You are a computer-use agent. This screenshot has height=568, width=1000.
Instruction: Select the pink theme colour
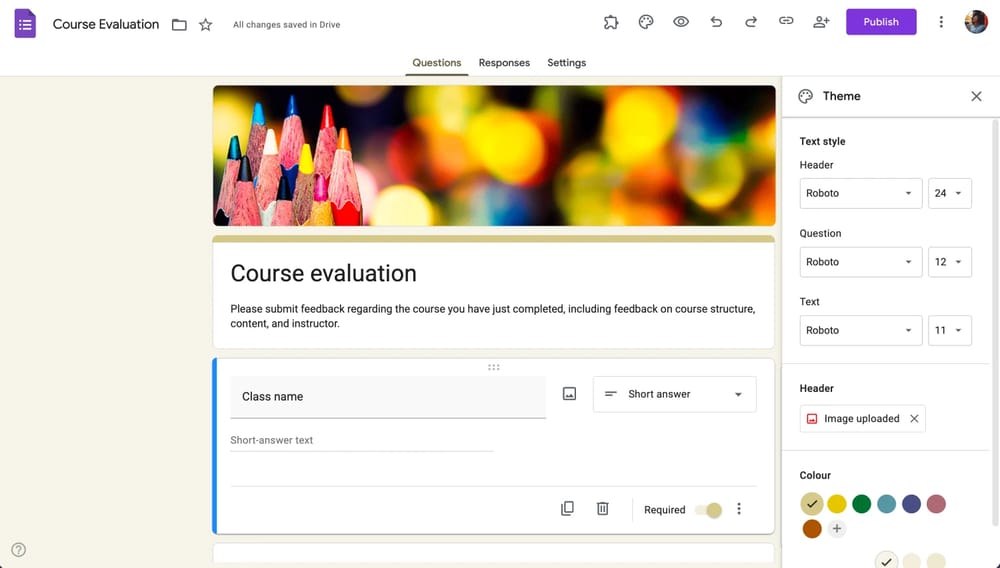coord(936,504)
